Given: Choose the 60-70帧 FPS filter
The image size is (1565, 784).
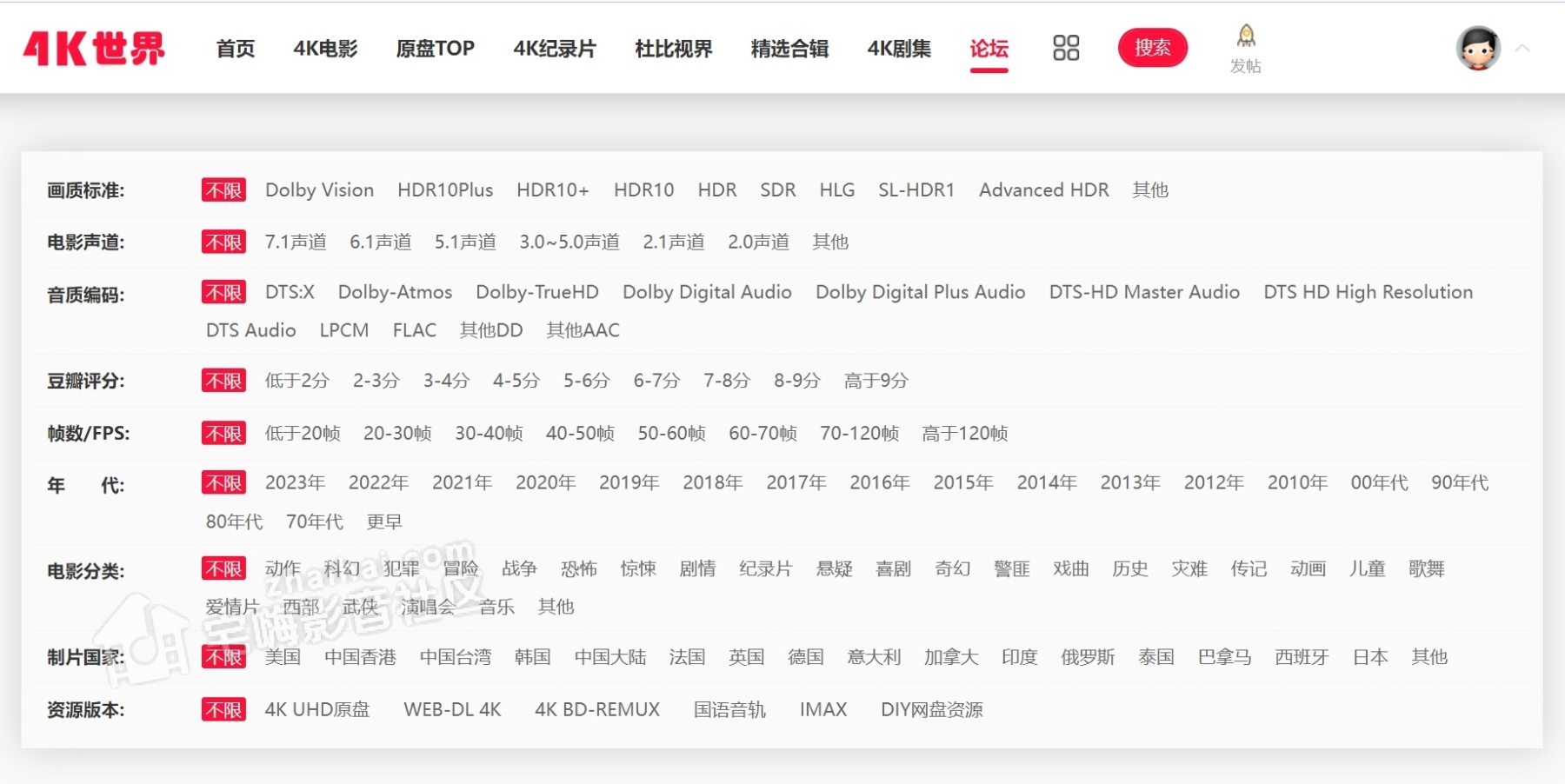Looking at the screenshot, I should tap(763, 433).
